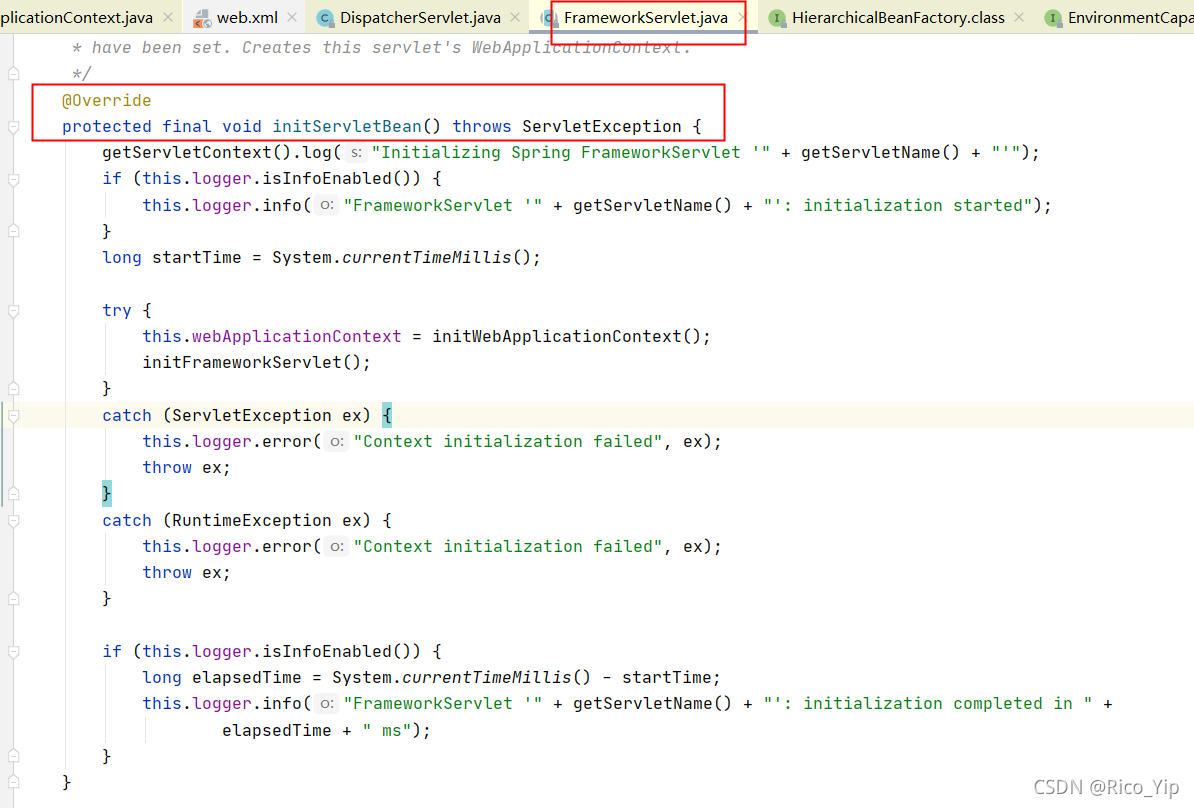Screen dimensions: 1194x808
Task: Click the protected keyword of initServletBean
Action: coord(107,126)
